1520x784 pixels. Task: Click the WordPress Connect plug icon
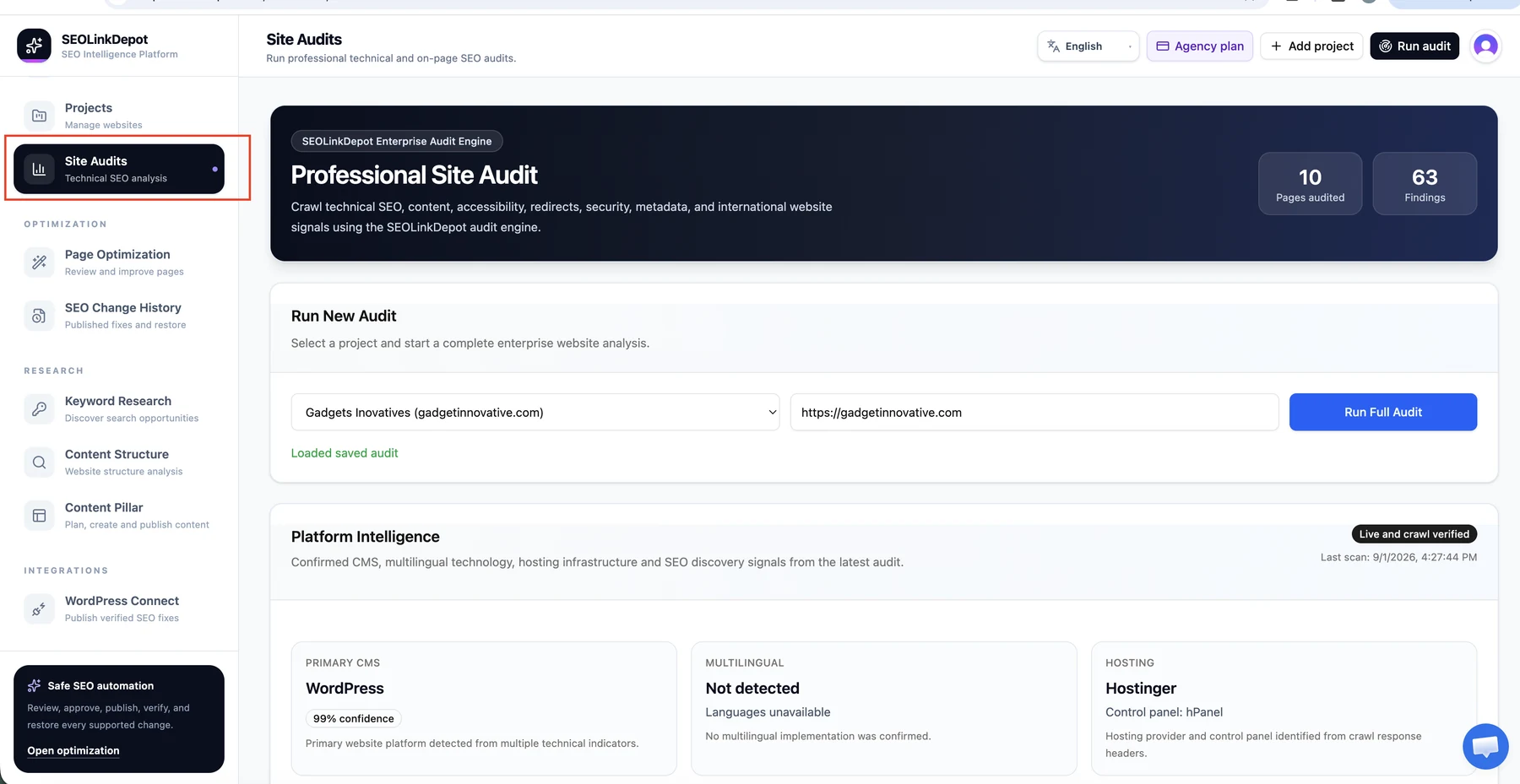coord(39,608)
